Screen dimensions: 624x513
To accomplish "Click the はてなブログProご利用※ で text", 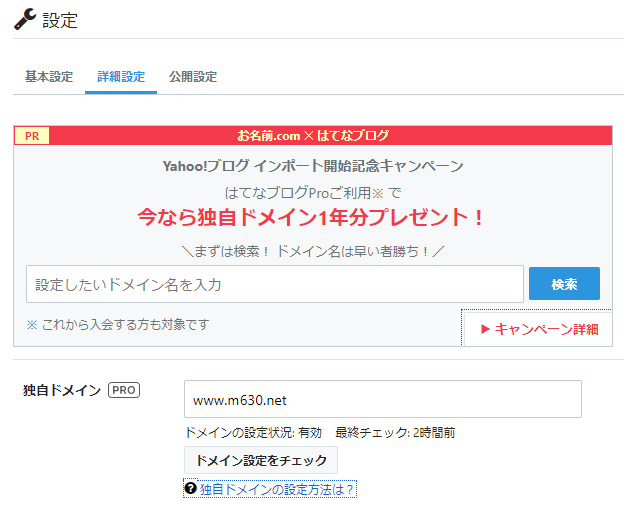I will point(313,193).
